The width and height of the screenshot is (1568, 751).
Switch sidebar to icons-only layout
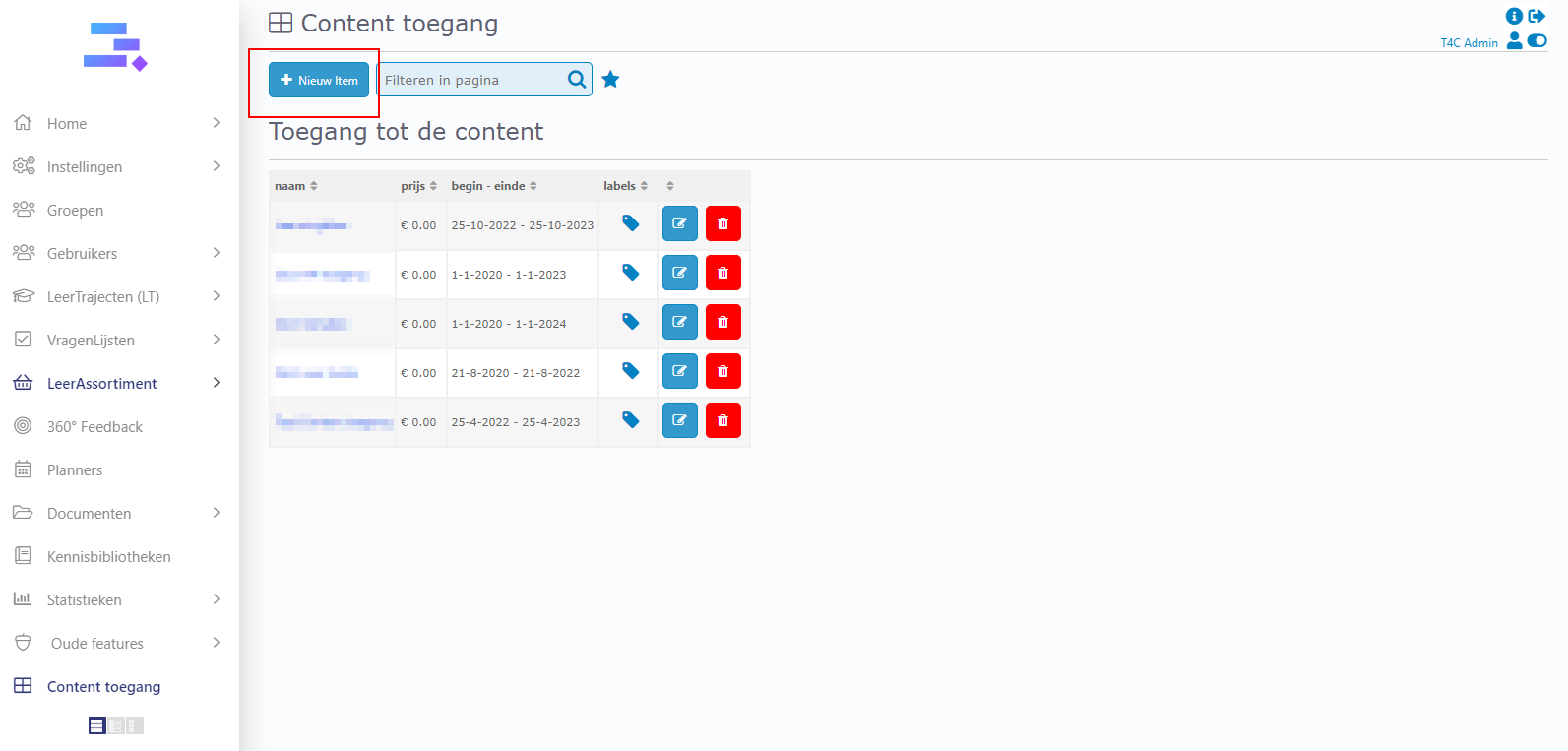coord(135,725)
